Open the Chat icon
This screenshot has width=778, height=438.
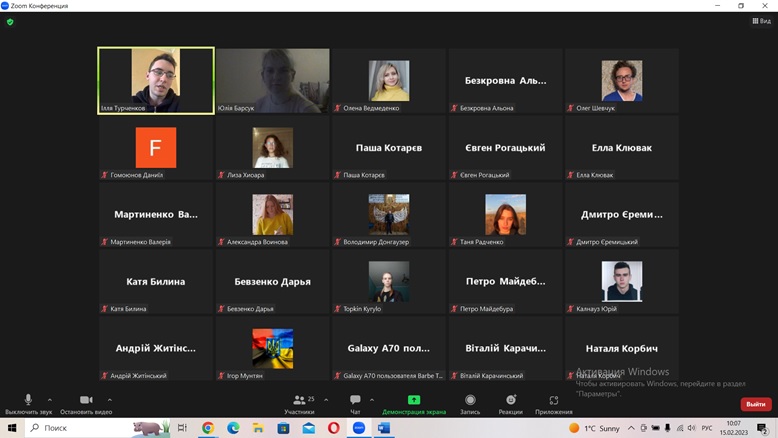click(x=355, y=400)
